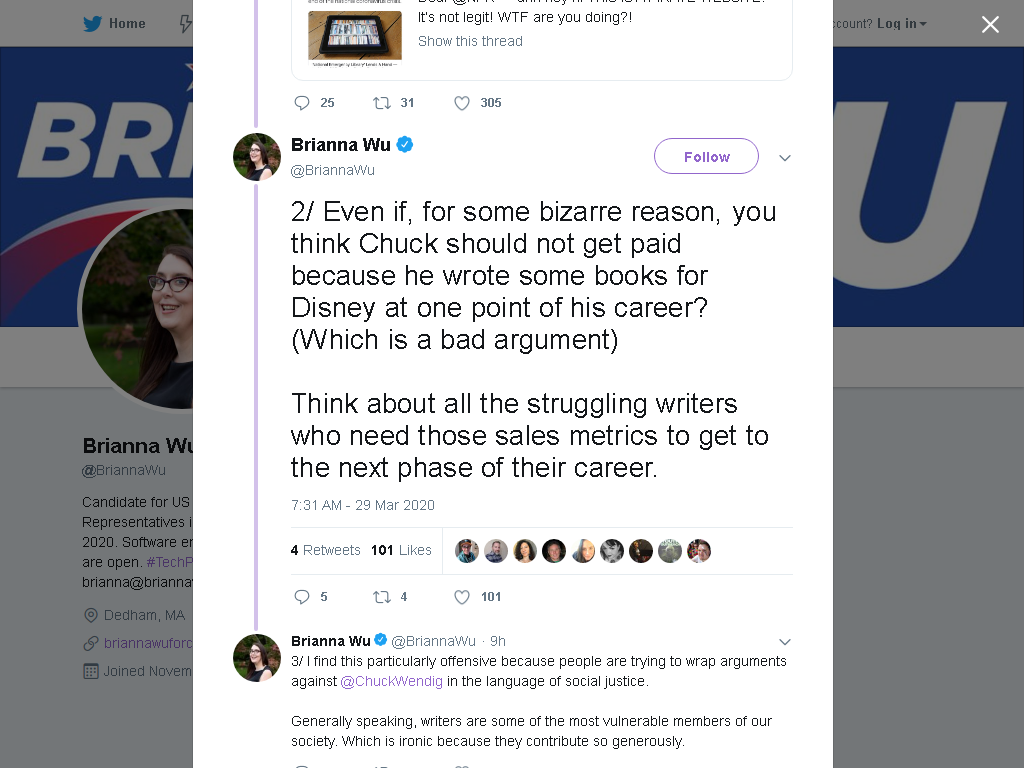
Task: Open the quoted tweet's tablet image thumbnail
Action: [355, 36]
